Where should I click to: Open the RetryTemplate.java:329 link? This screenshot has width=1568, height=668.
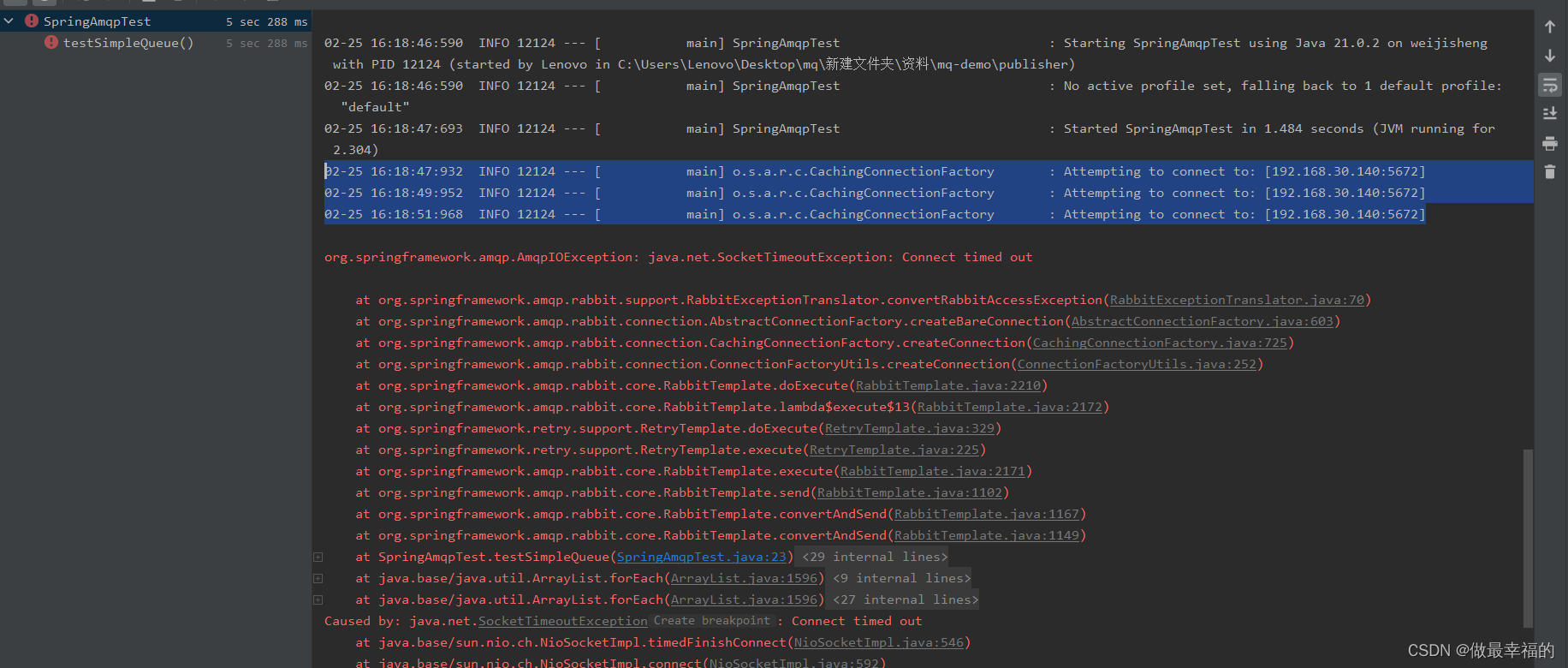tap(910, 428)
